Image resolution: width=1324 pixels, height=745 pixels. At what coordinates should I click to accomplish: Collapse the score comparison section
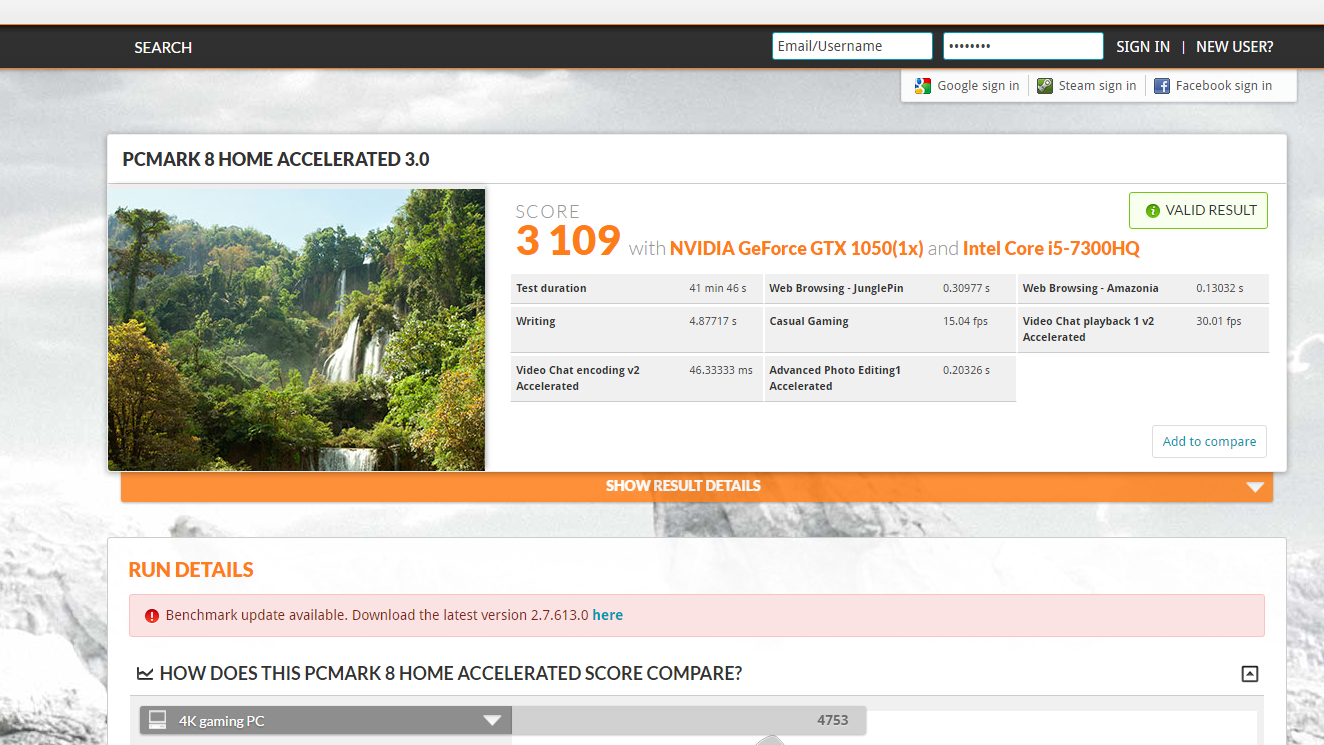click(1249, 674)
